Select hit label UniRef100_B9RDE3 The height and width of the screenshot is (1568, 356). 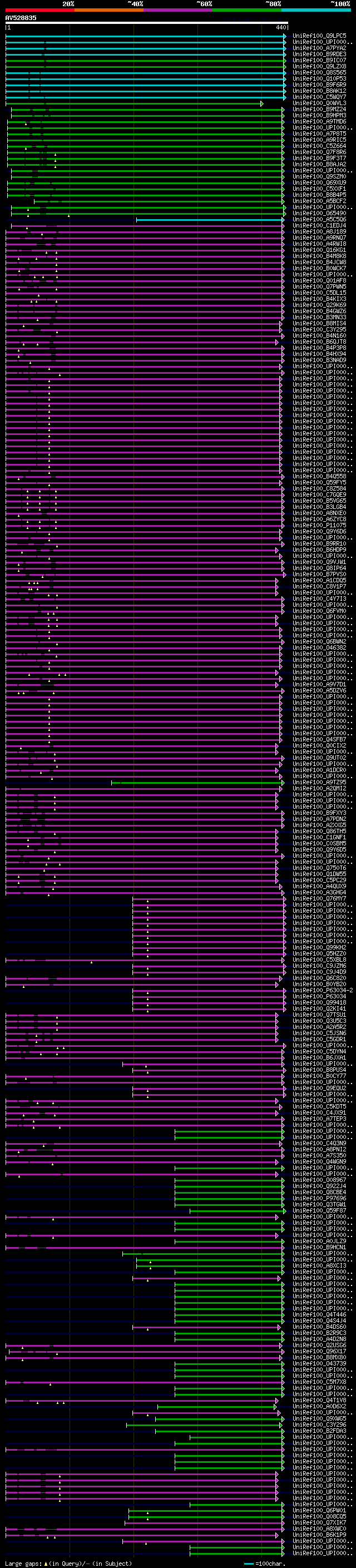coord(319,54)
